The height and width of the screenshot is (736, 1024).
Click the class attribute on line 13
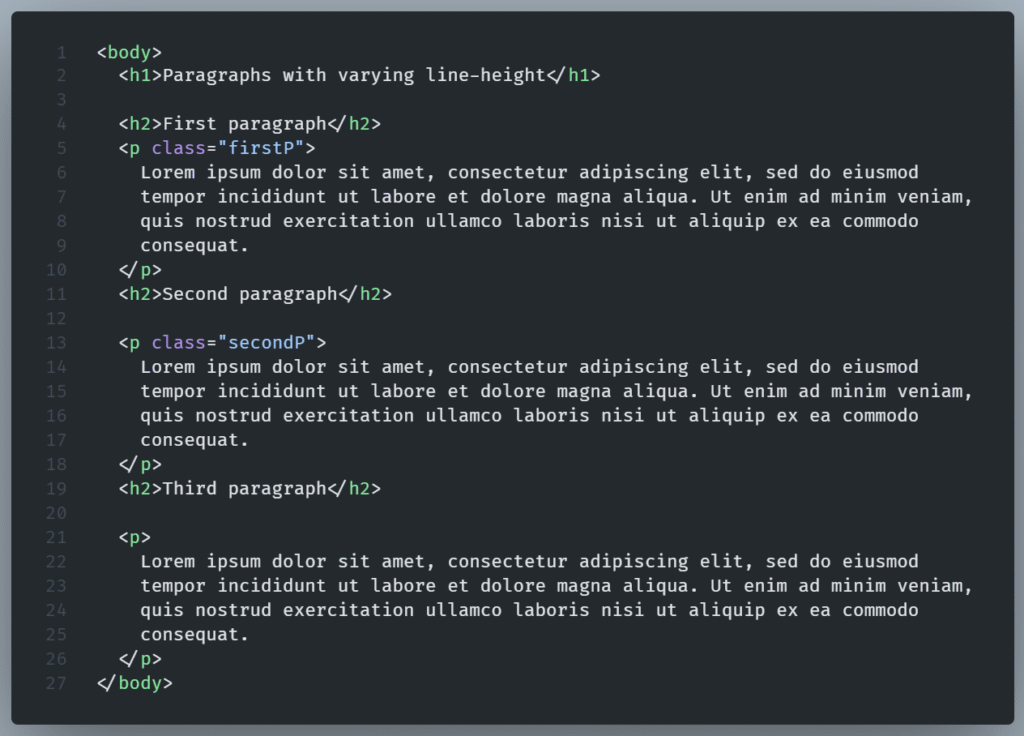point(178,343)
